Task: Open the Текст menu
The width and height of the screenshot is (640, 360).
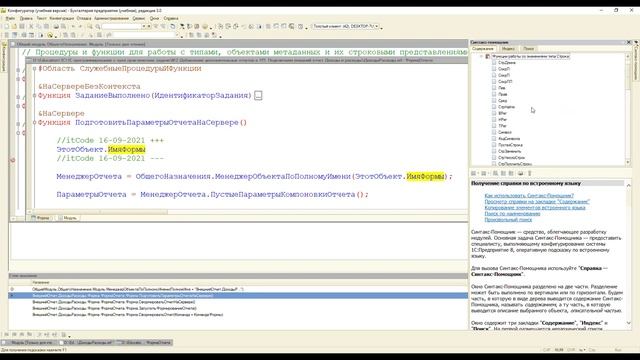Action: point(41,18)
